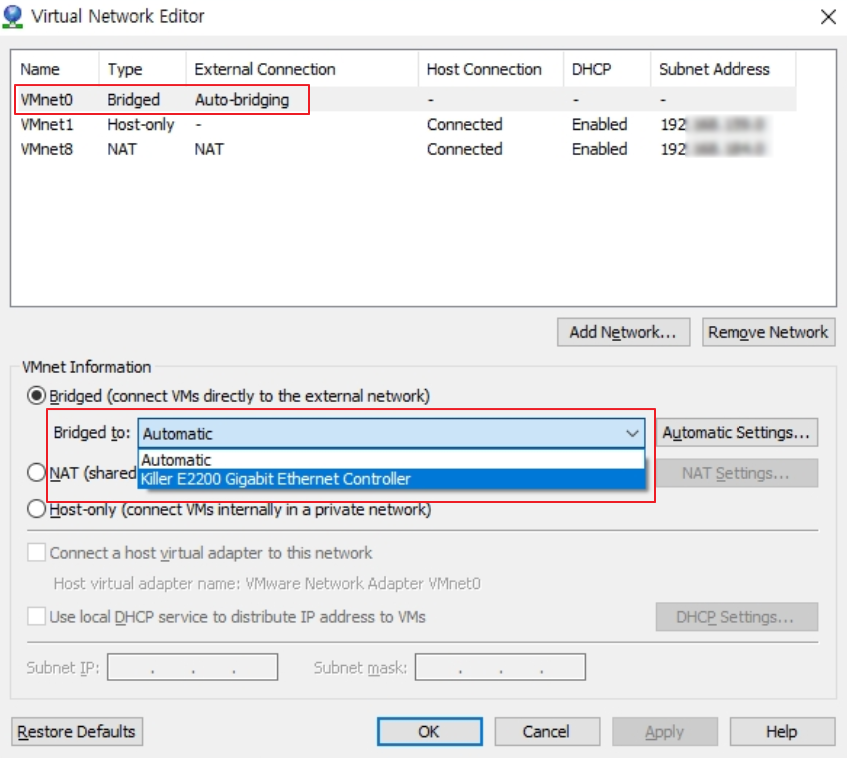
Task: Open DHCP Settings
Action: [x=737, y=616]
